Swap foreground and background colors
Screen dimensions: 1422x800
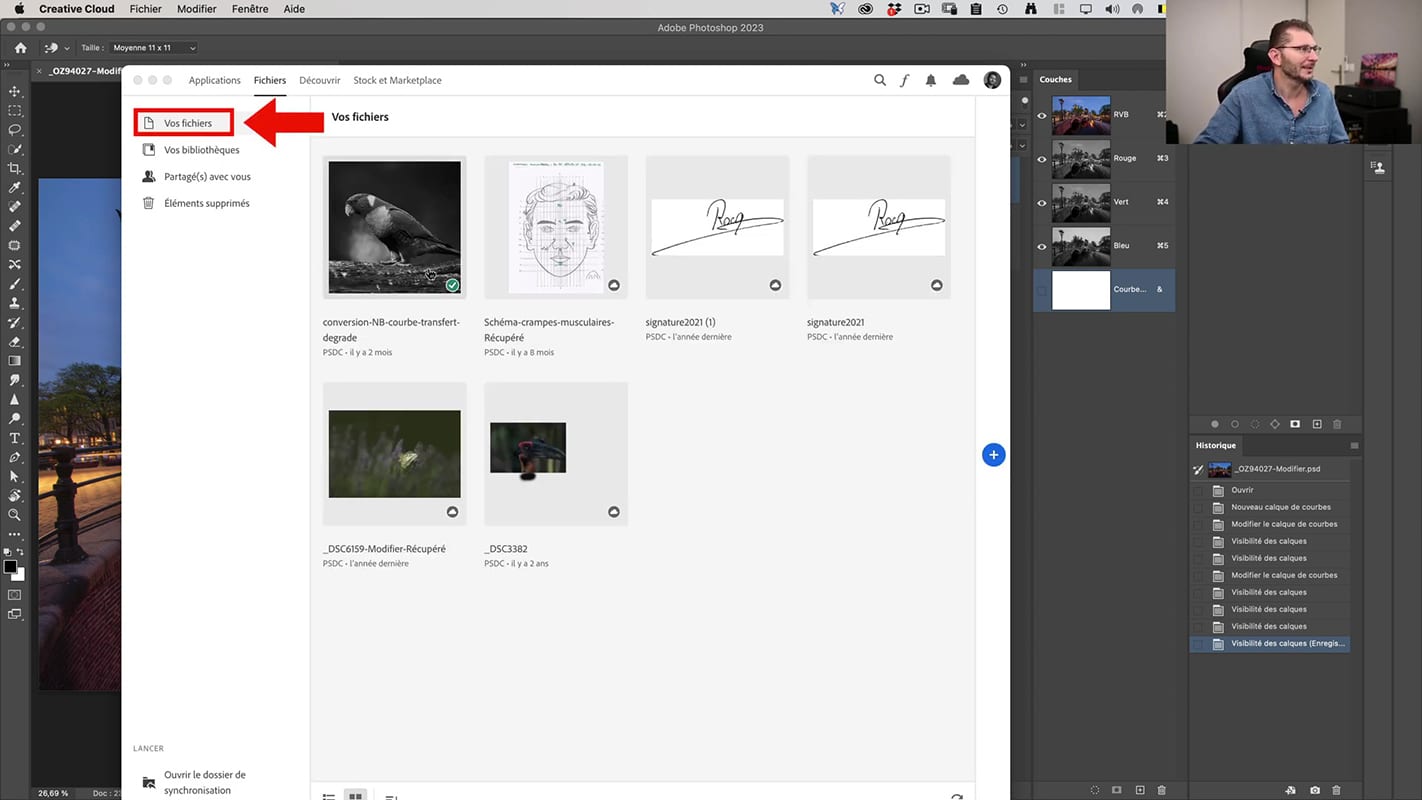[22, 552]
